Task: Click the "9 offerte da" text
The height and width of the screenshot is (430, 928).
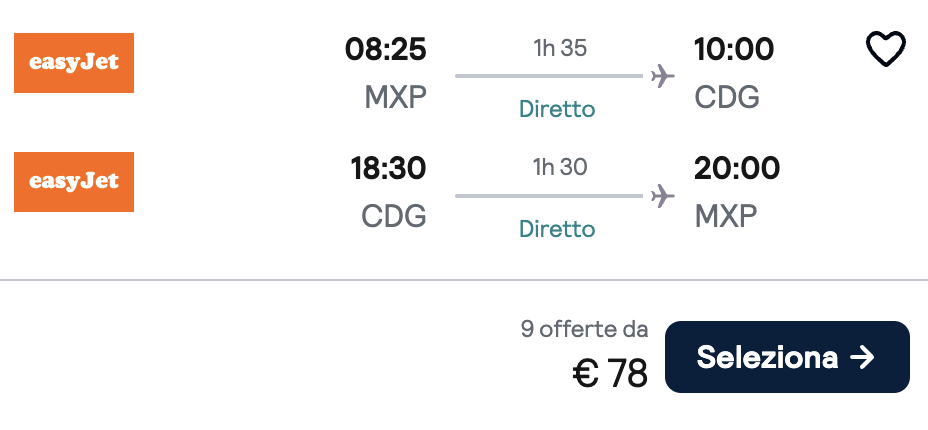Action: 584,329
